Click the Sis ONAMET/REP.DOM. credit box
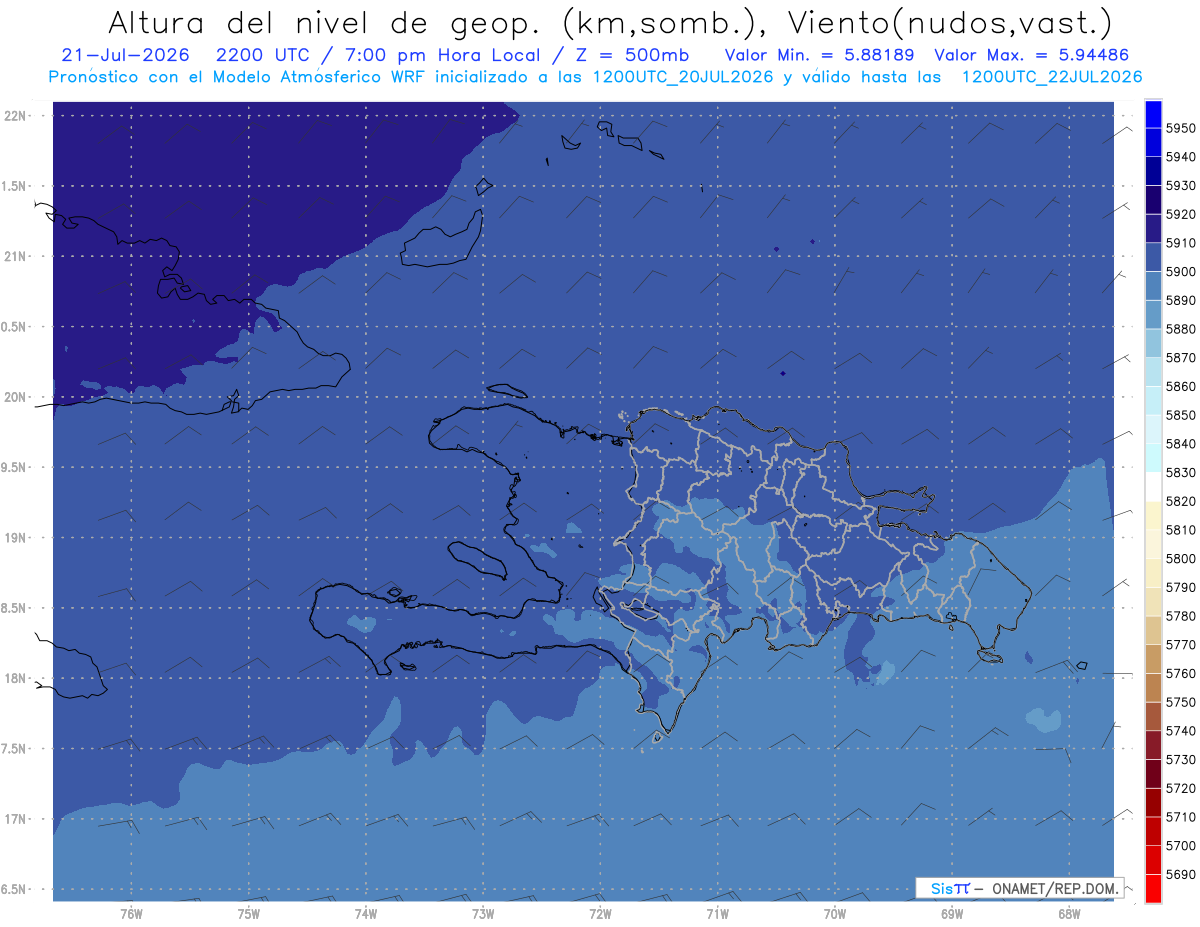 [1019, 888]
